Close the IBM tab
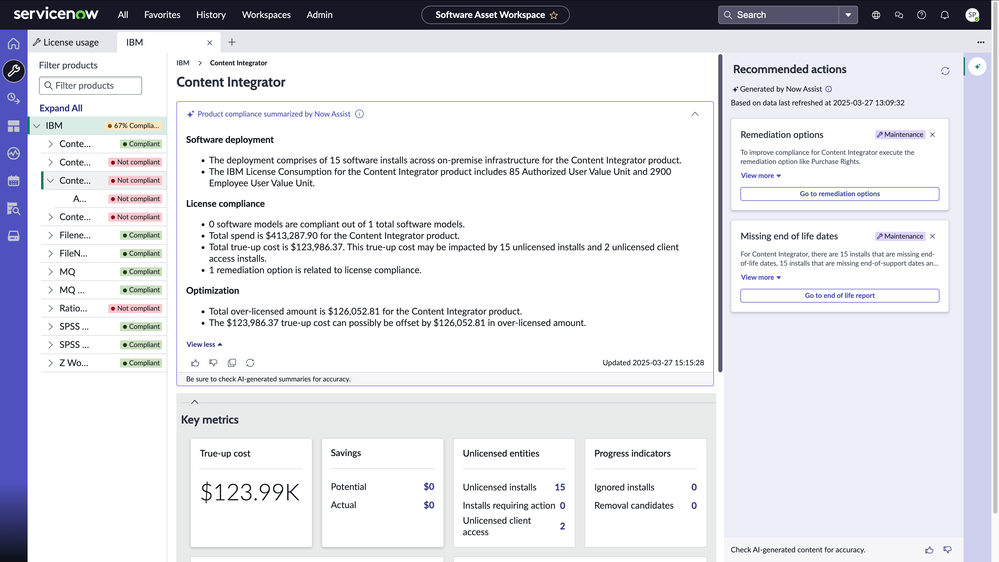This screenshot has width=999, height=562. pyautogui.click(x=210, y=43)
